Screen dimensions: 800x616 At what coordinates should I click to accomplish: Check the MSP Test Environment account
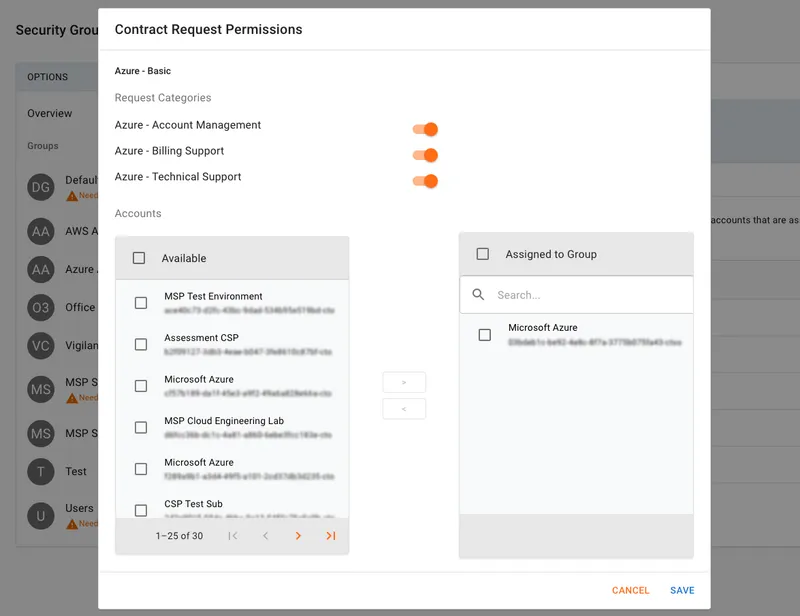tap(141, 303)
